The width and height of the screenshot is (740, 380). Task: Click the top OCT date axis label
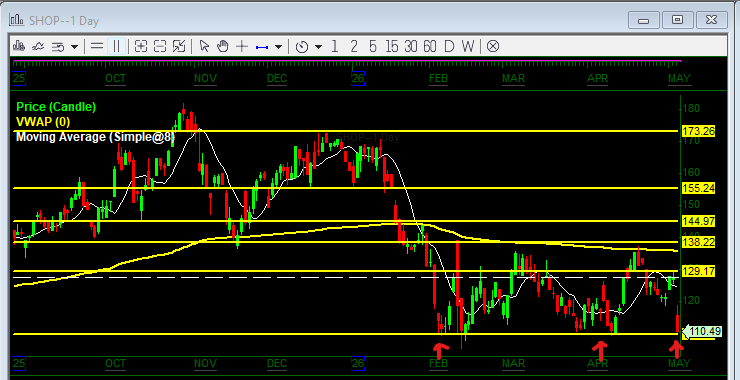click(116, 78)
